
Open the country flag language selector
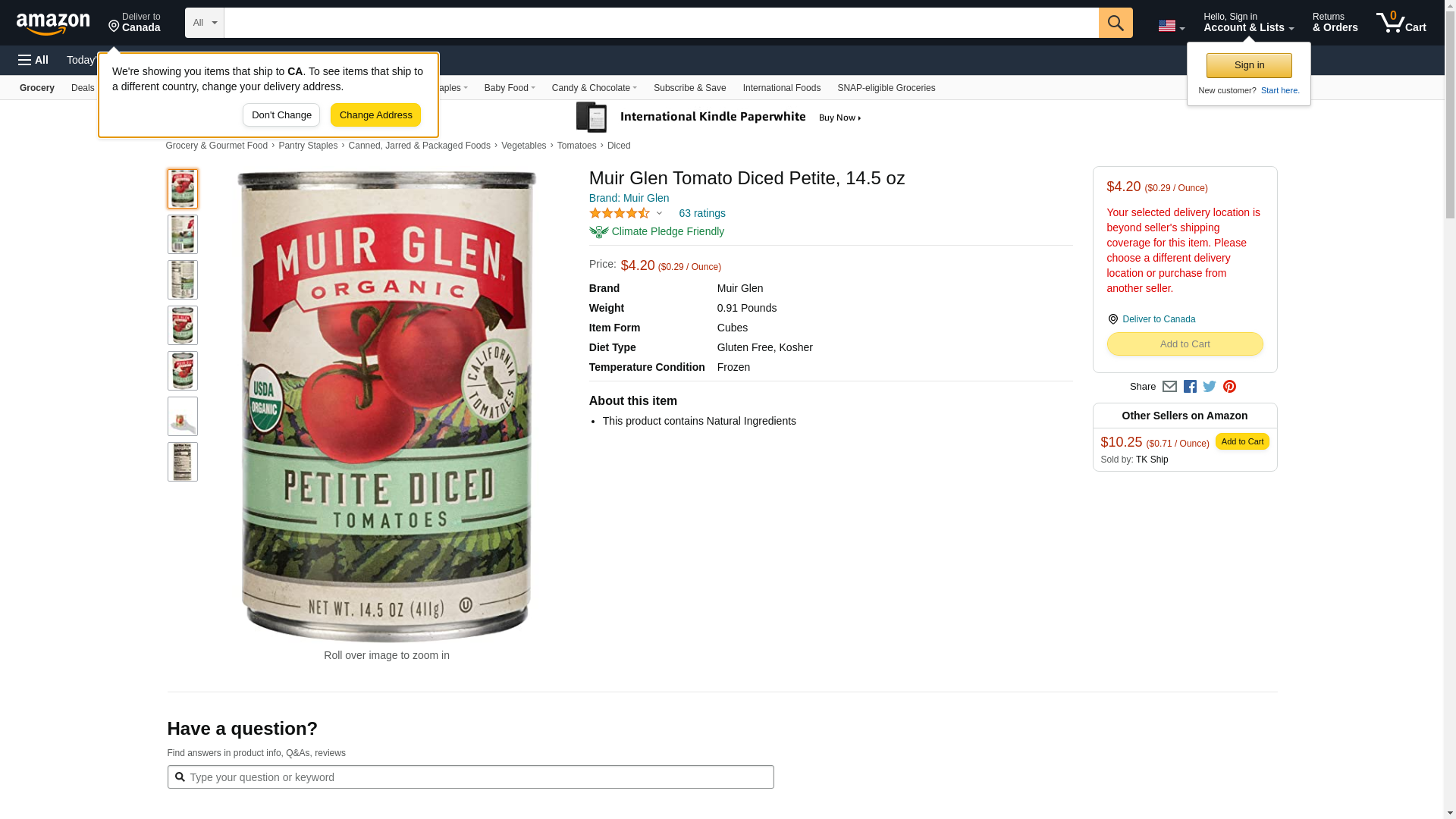(1171, 26)
